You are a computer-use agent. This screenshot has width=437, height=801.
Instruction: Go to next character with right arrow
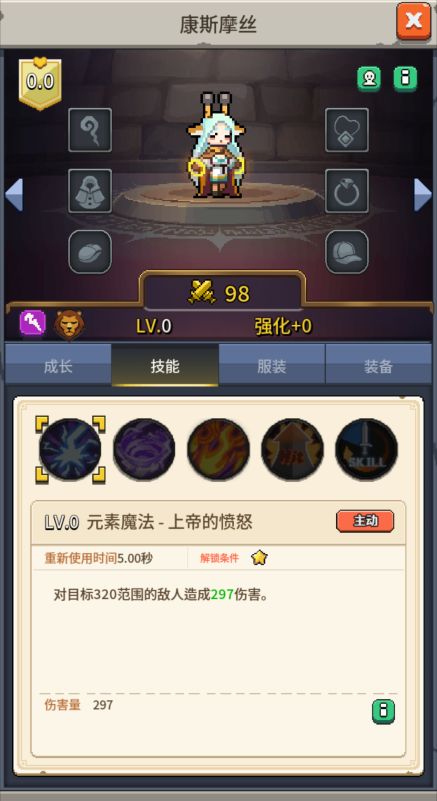point(423,195)
